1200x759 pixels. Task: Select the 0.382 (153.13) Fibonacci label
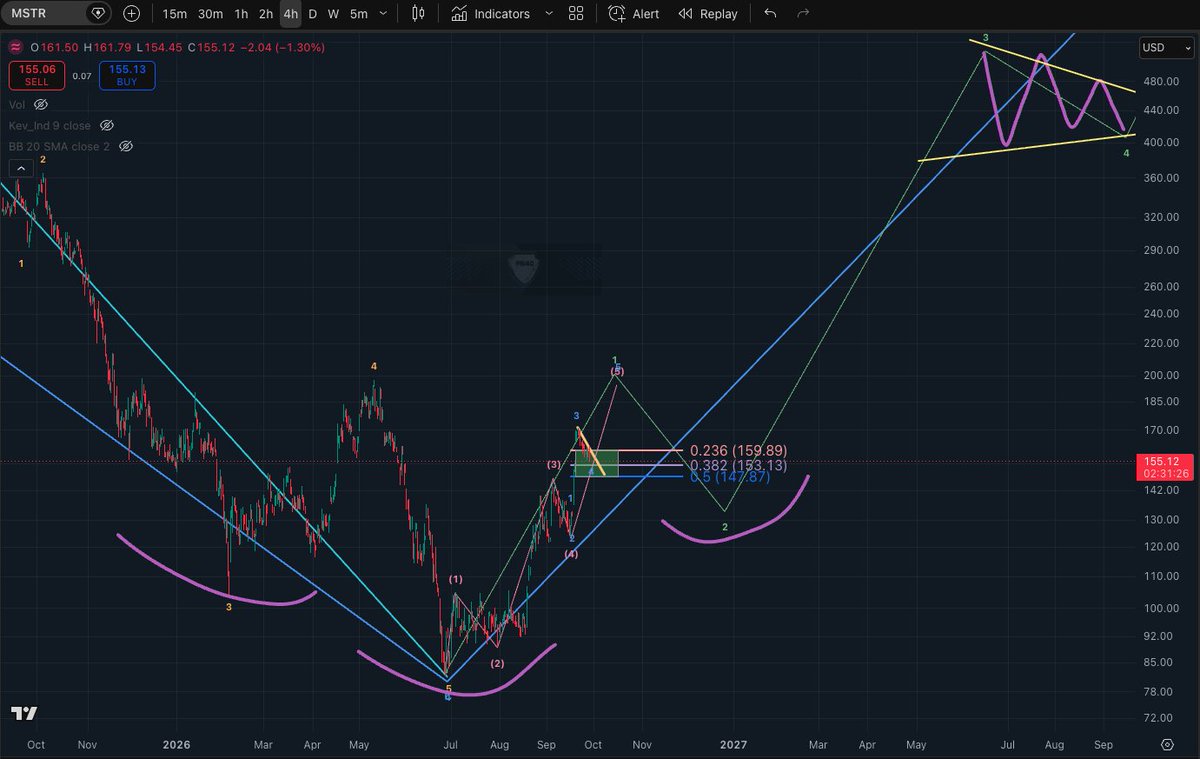[x=739, y=465]
